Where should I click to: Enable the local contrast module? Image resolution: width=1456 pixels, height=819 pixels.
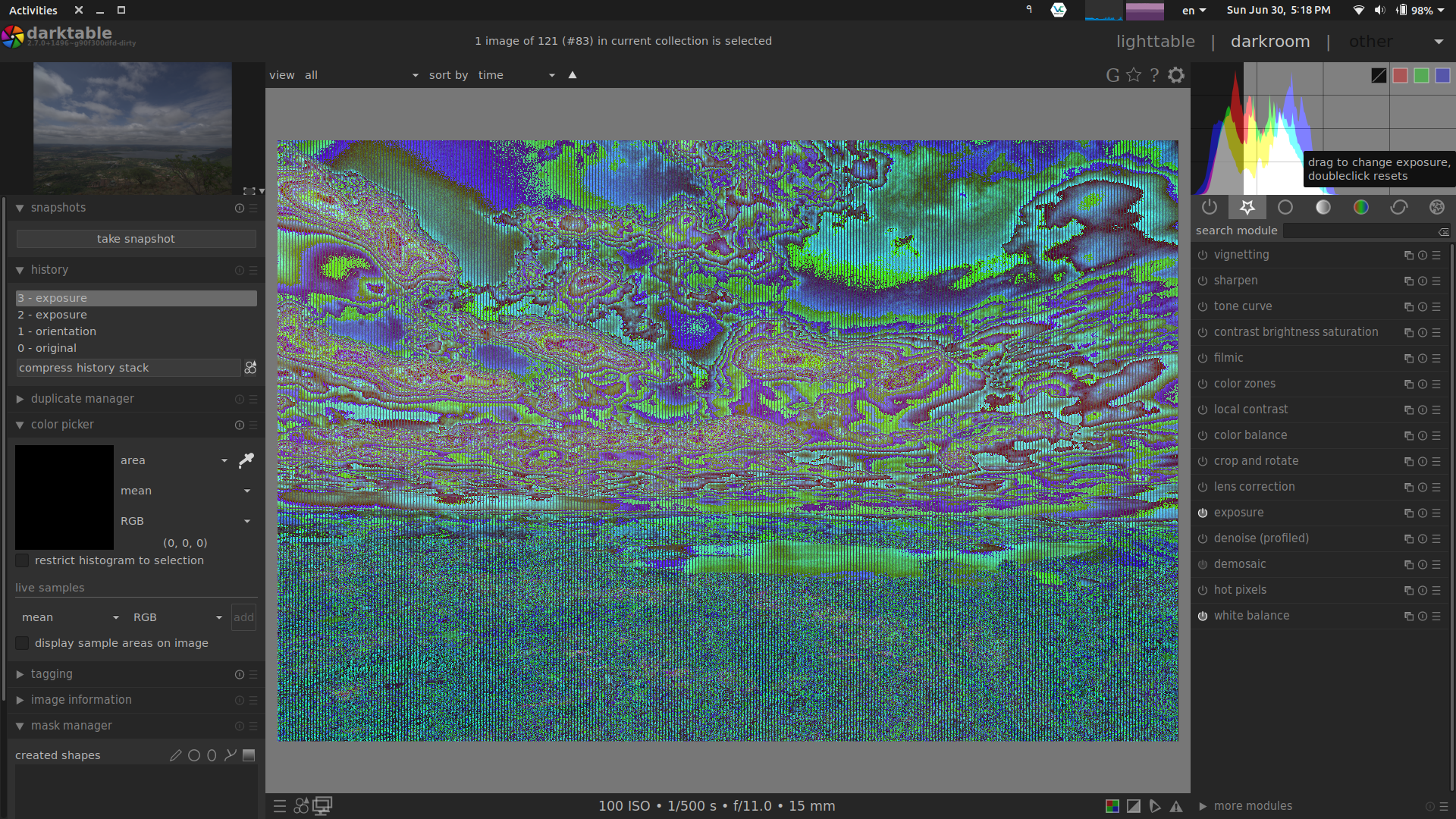[x=1203, y=410]
